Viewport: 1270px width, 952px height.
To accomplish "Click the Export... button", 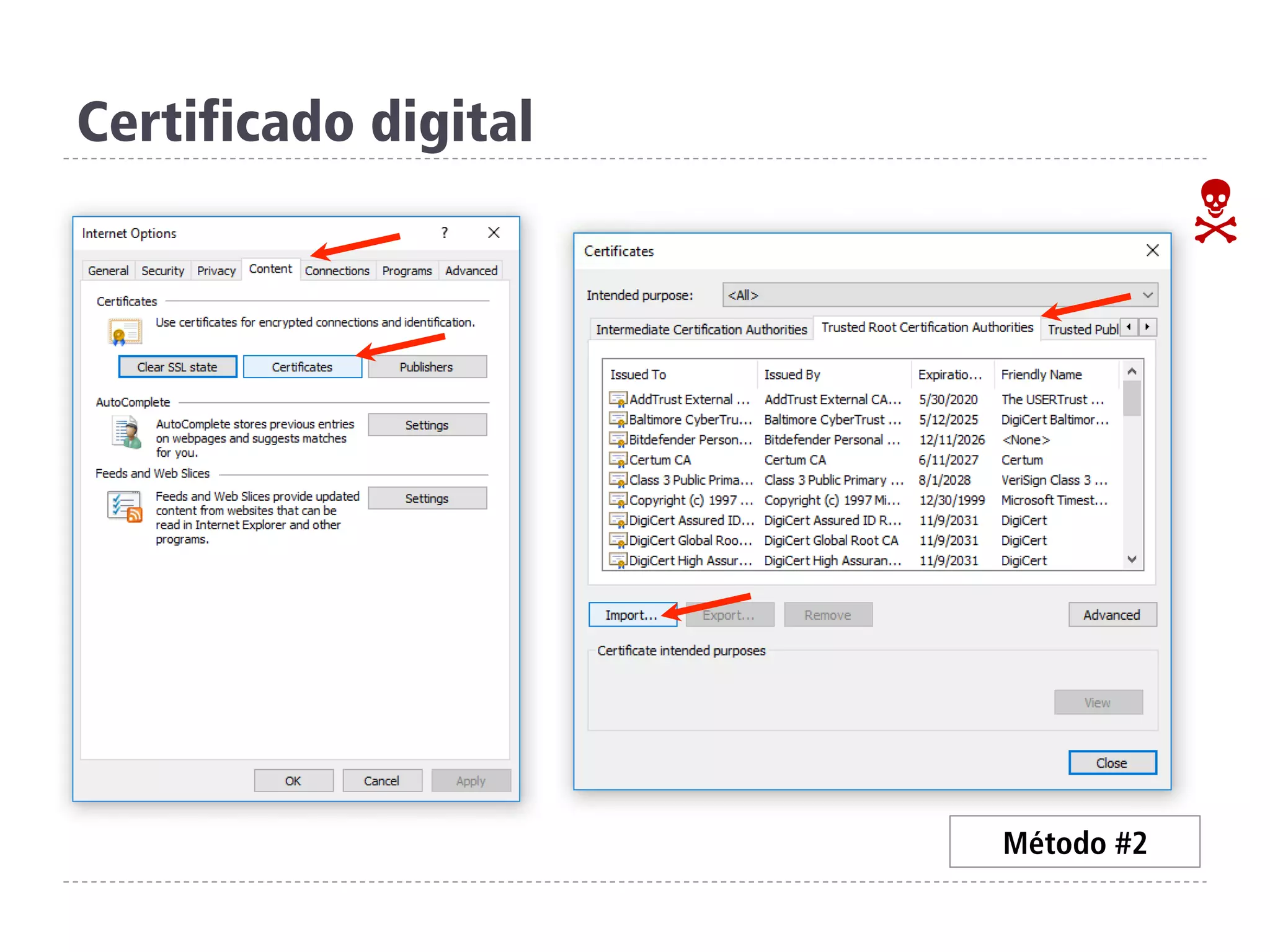I will (x=729, y=615).
